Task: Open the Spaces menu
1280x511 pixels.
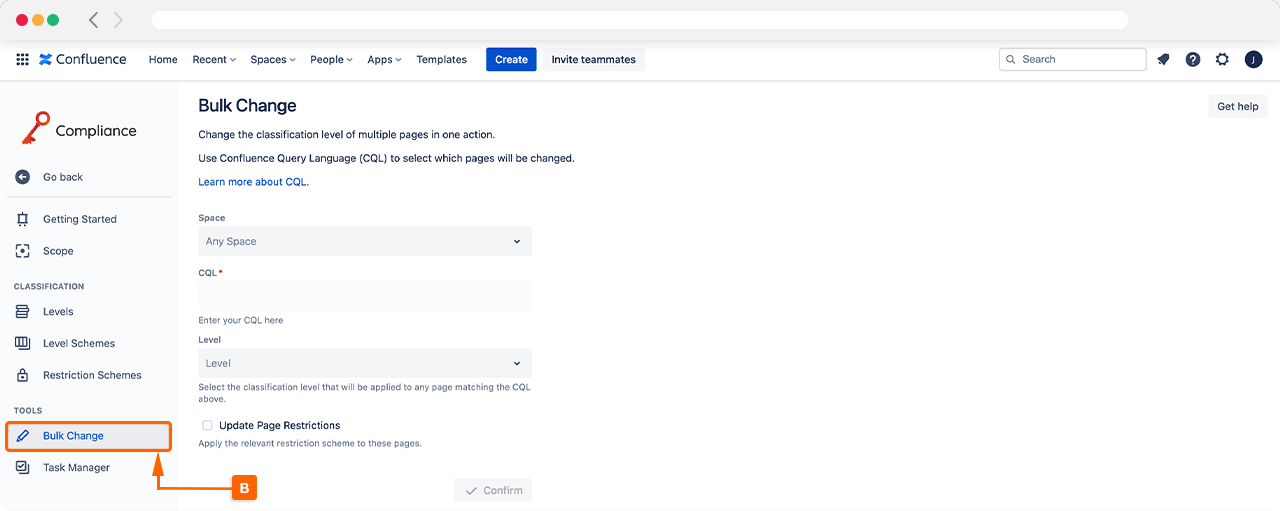Action: (272, 60)
